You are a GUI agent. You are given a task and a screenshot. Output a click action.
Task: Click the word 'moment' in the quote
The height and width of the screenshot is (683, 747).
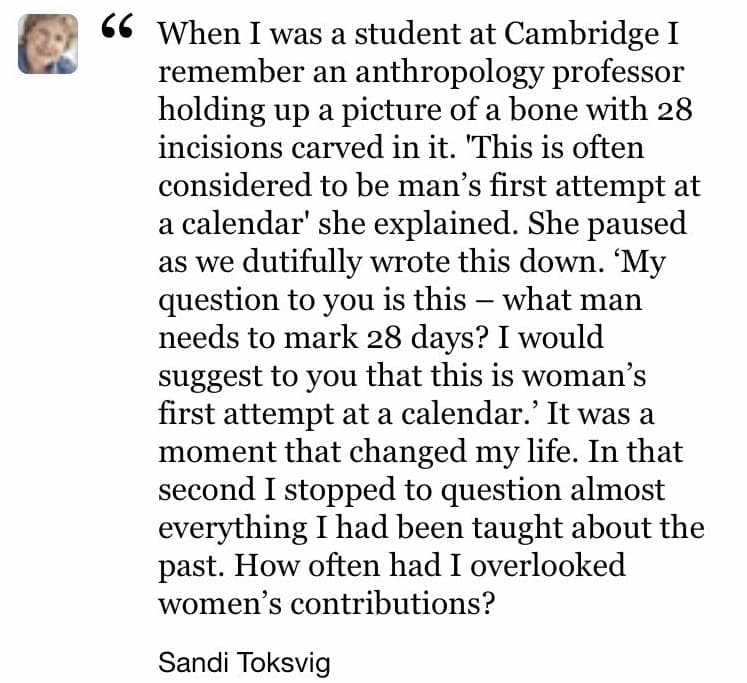217,452
